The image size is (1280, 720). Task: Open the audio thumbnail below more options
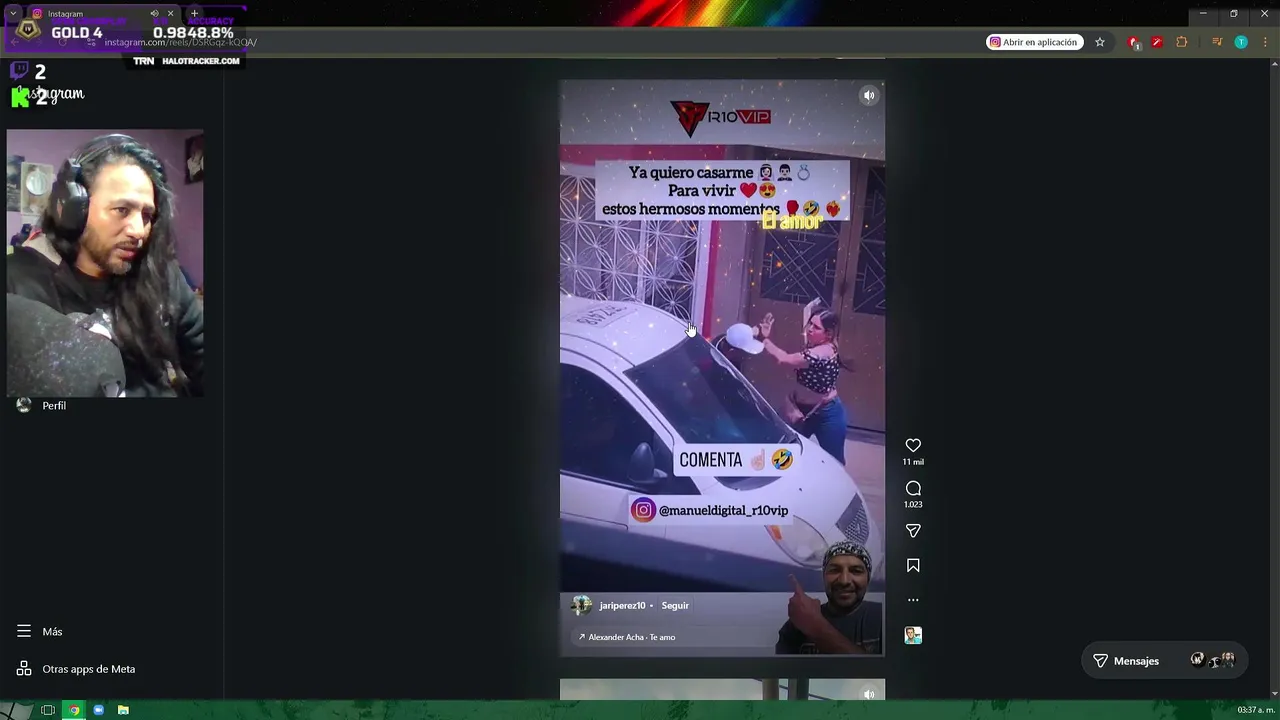(913, 635)
